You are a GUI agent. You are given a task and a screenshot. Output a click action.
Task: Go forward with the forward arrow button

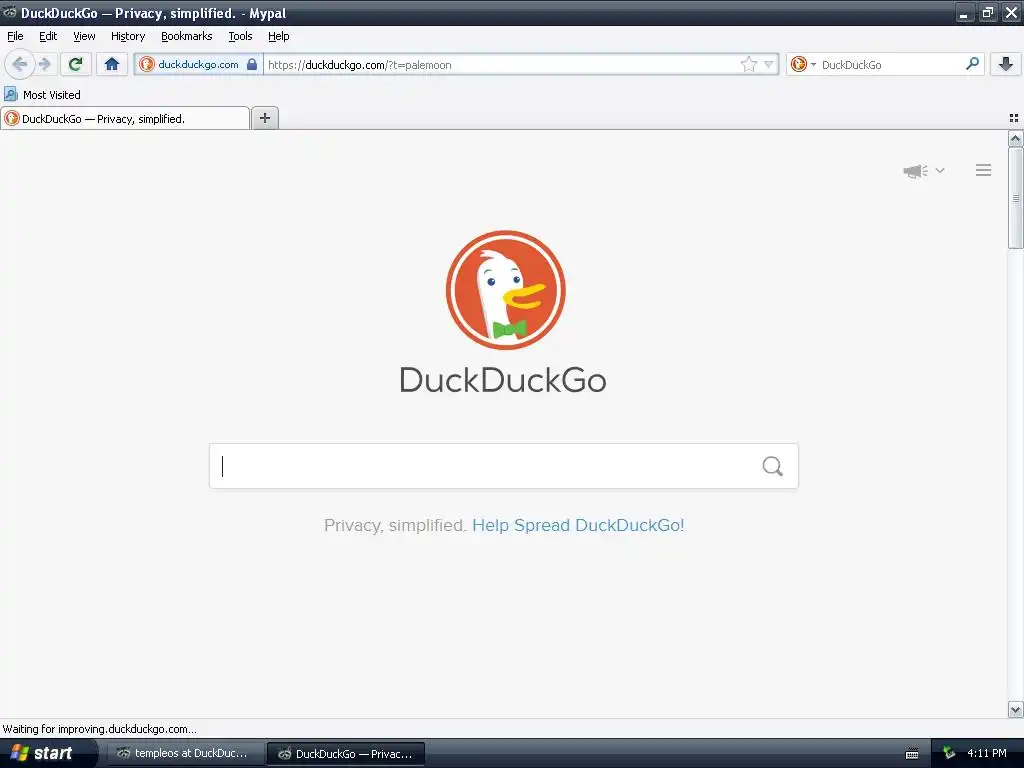[44, 64]
